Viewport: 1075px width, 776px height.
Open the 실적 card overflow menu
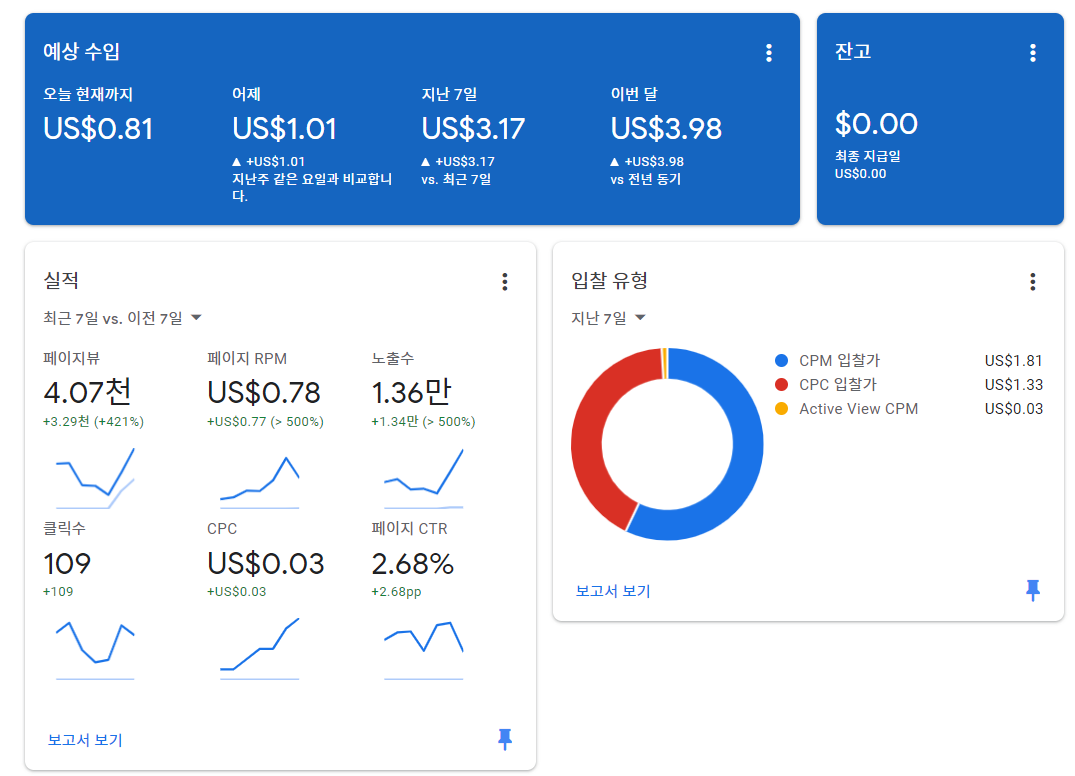point(505,282)
